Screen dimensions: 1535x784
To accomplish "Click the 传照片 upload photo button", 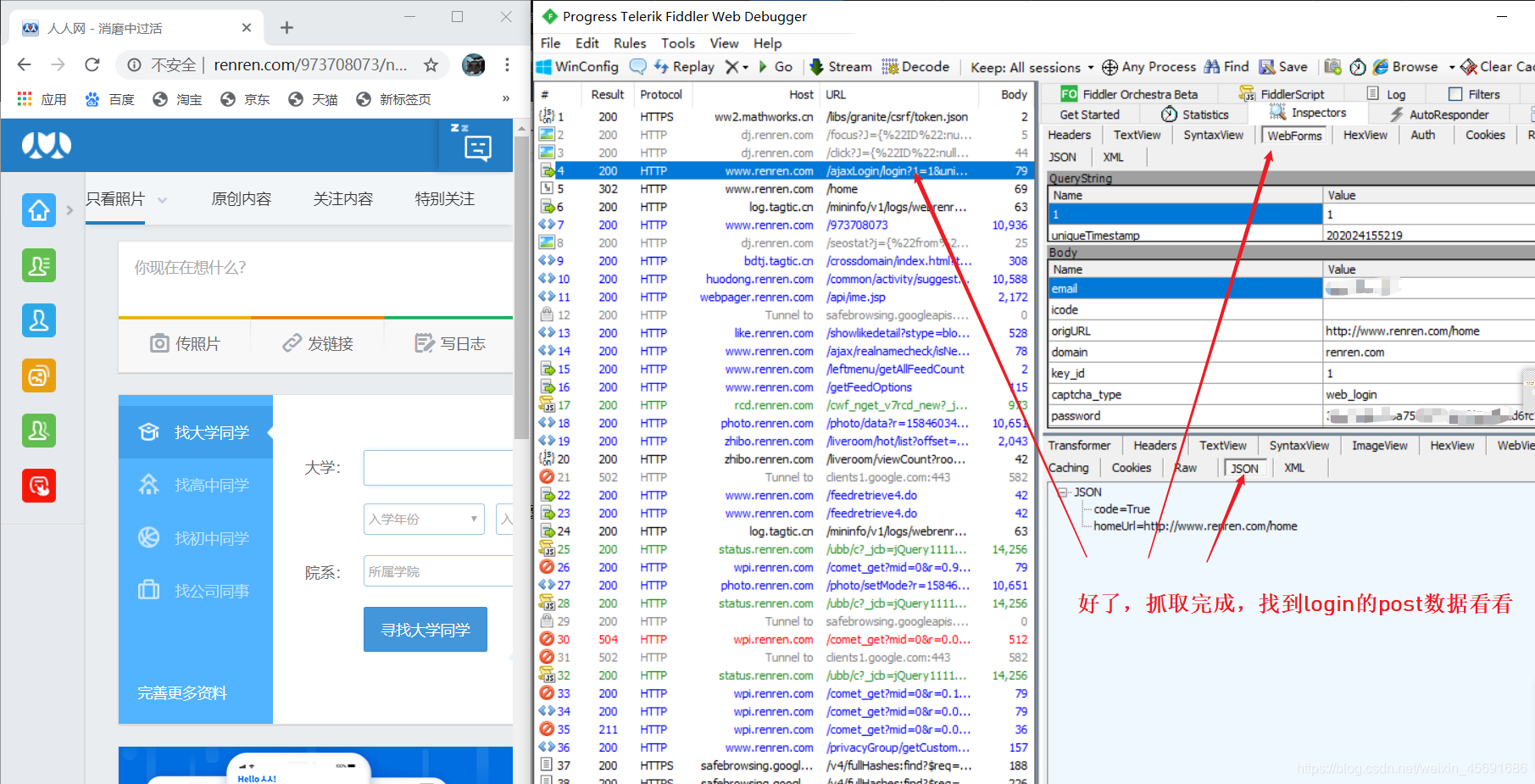I will (x=185, y=343).
